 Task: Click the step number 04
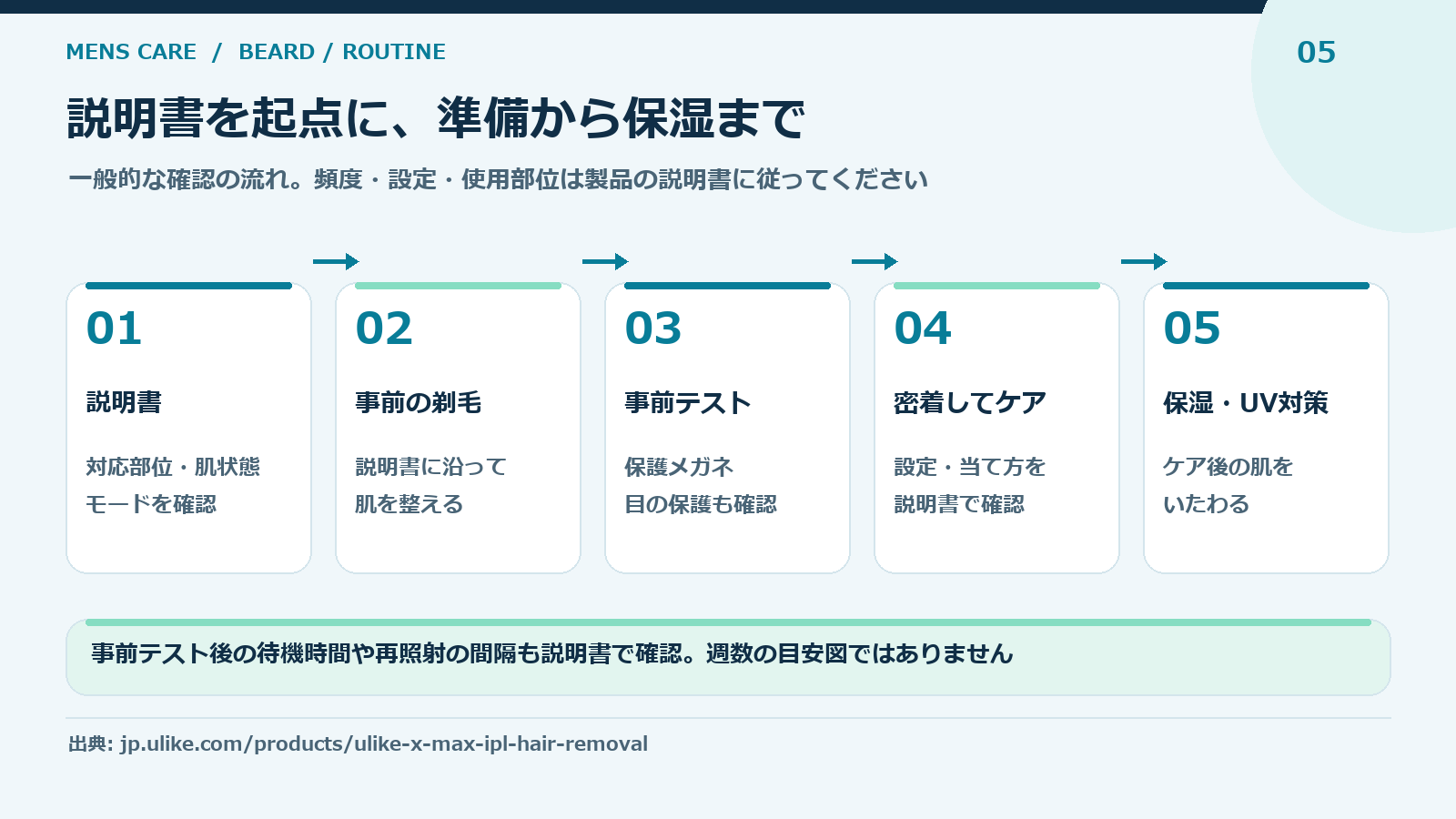(x=922, y=329)
